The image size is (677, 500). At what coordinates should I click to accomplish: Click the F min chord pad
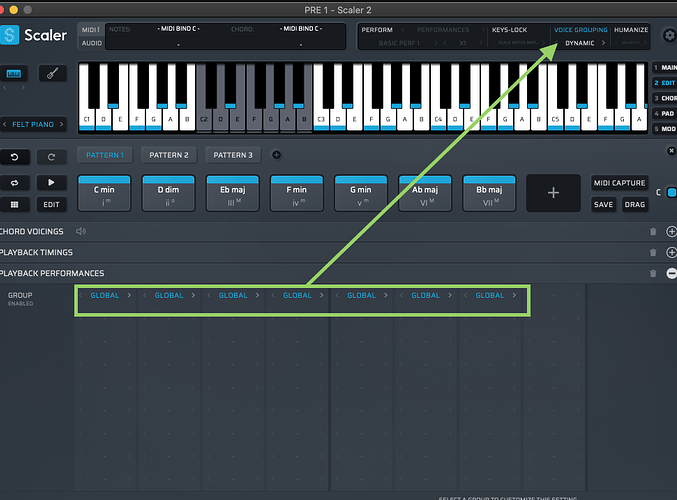[x=297, y=193]
